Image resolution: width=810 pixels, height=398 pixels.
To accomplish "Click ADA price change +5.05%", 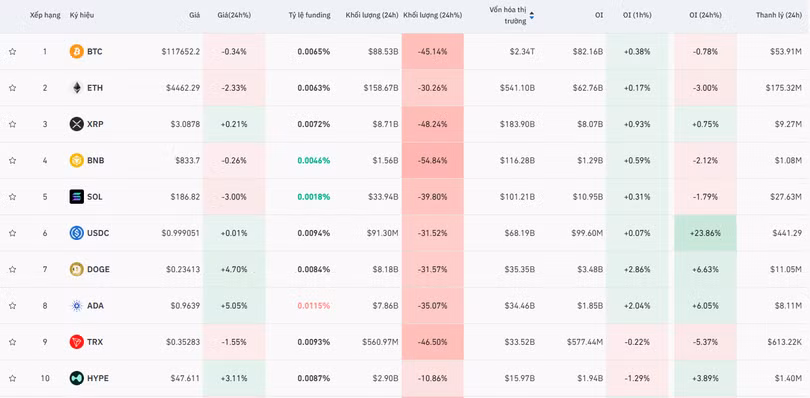I will [234, 305].
